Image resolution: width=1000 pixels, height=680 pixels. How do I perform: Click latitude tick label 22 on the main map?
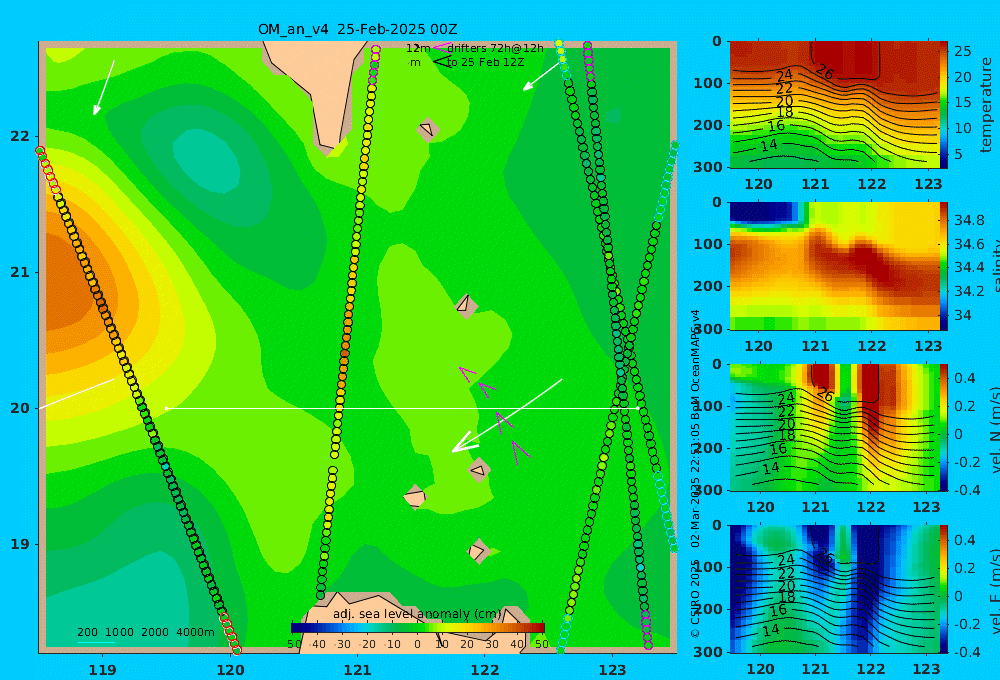[x=20, y=136]
